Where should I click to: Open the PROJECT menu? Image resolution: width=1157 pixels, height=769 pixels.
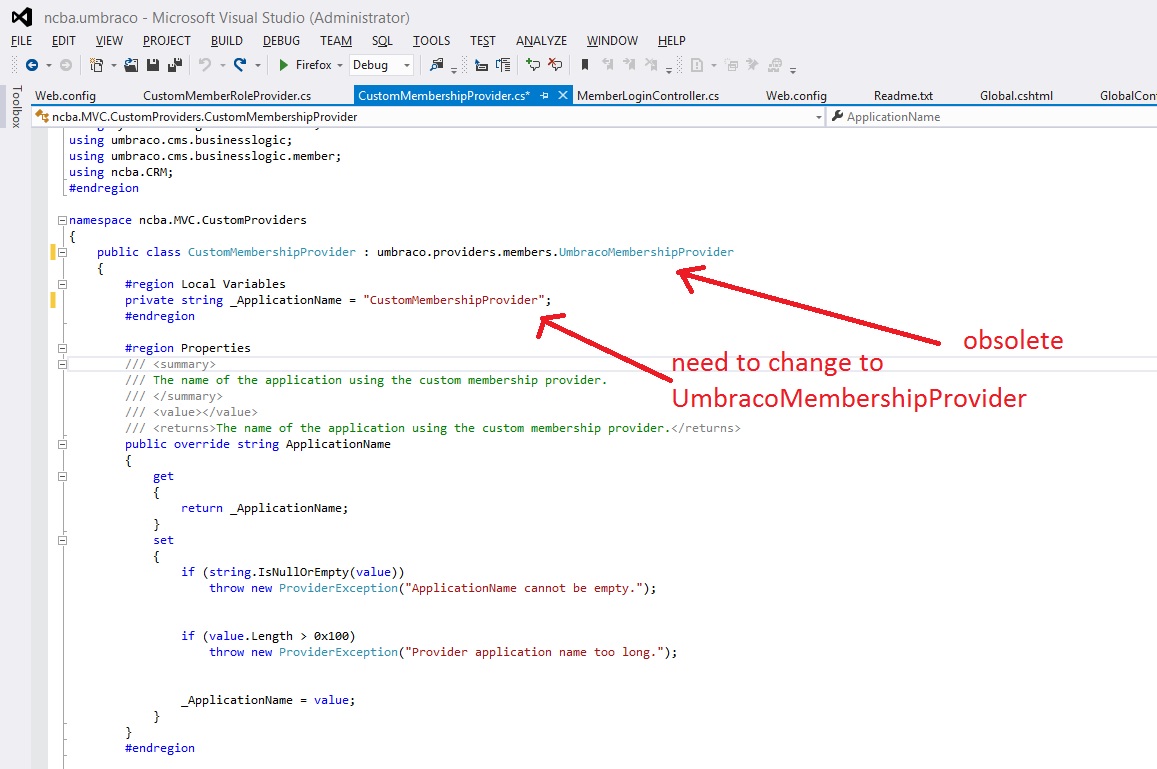click(167, 41)
